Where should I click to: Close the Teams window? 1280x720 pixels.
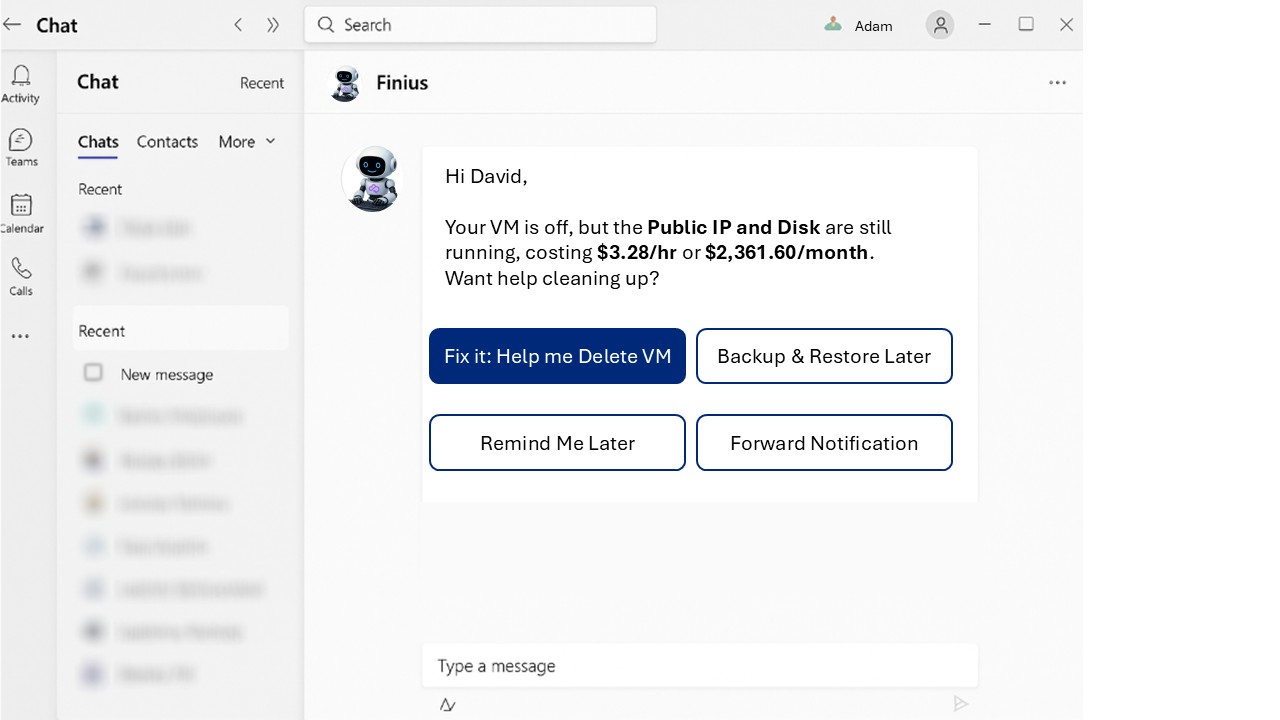click(x=1066, y=25)
